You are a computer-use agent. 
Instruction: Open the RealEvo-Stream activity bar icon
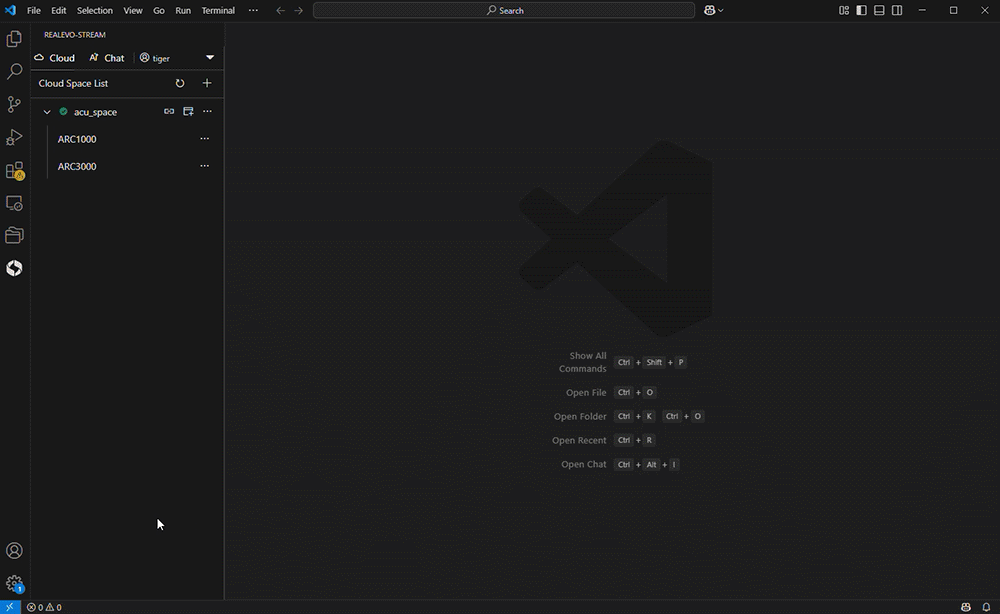click(x=14, y=268)
